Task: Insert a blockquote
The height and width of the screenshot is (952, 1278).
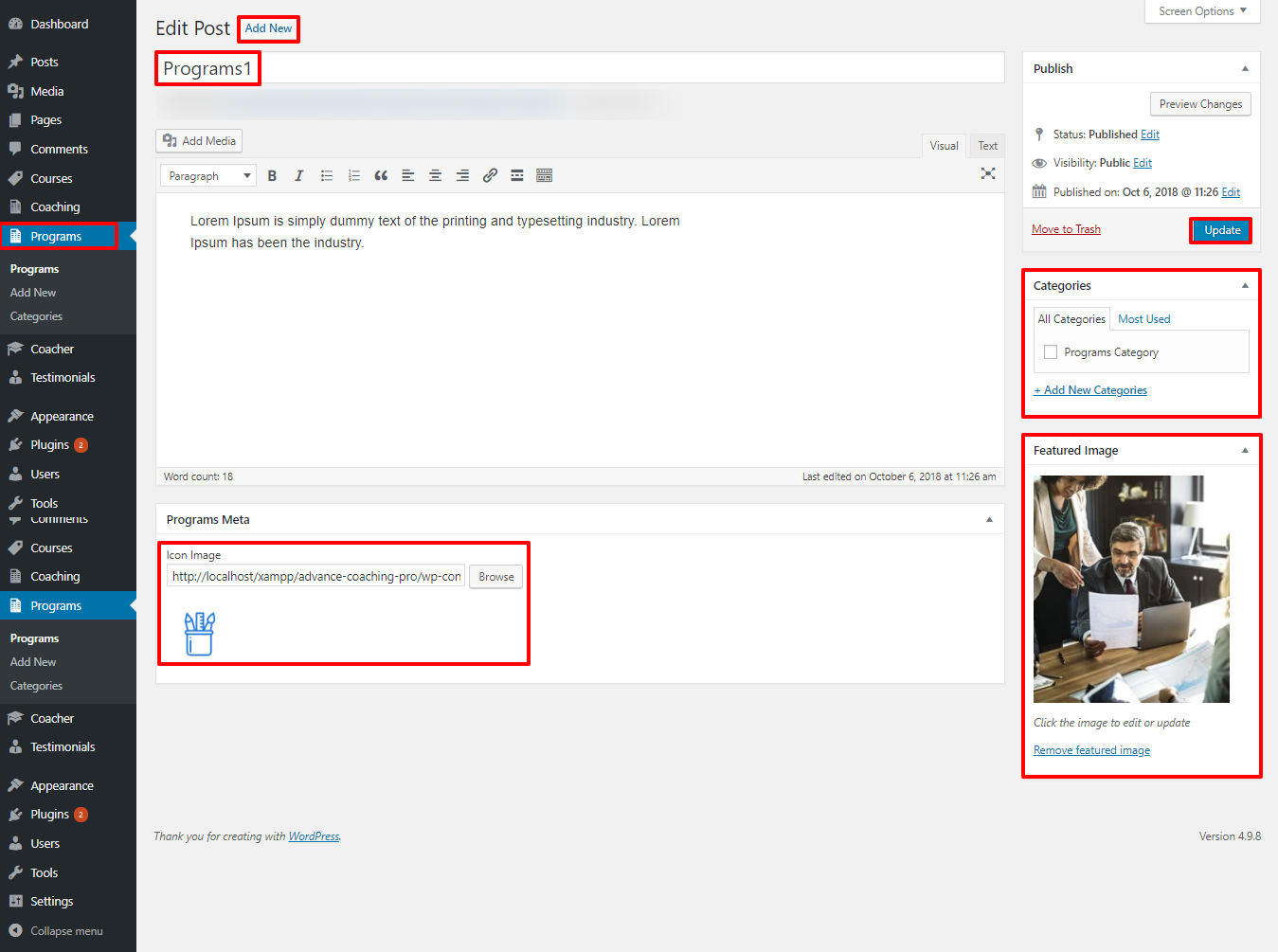Action: [381, 175]
